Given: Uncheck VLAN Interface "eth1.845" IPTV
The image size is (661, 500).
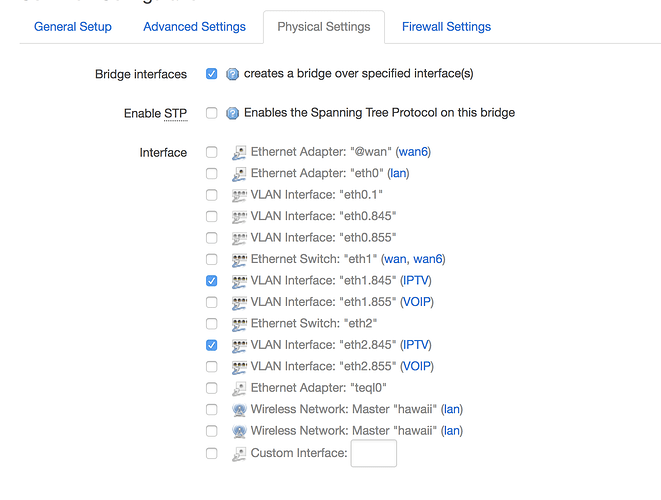Looking at the screenshot, I should (212, 281).
